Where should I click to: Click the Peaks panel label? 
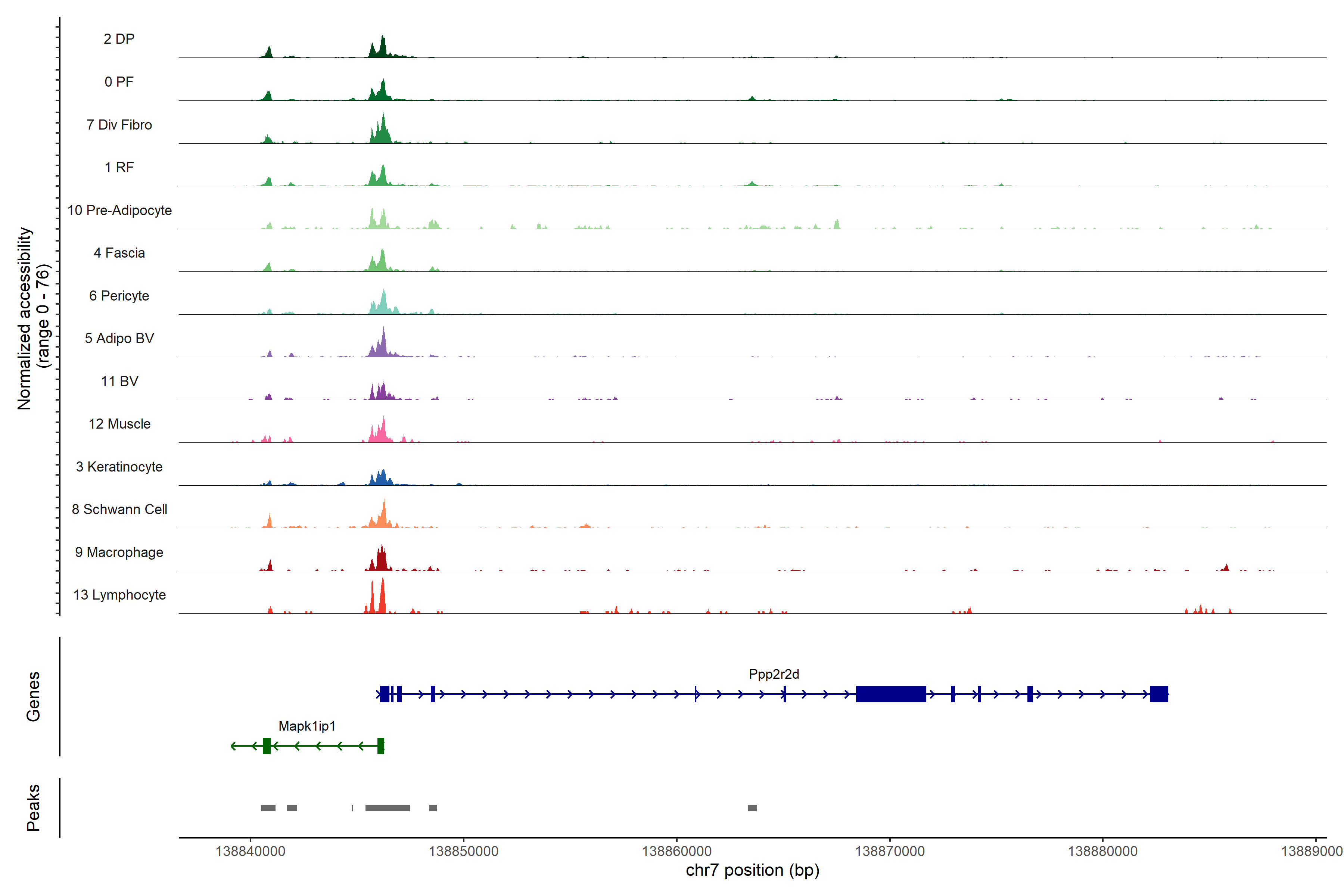click(x=33, y=808)
